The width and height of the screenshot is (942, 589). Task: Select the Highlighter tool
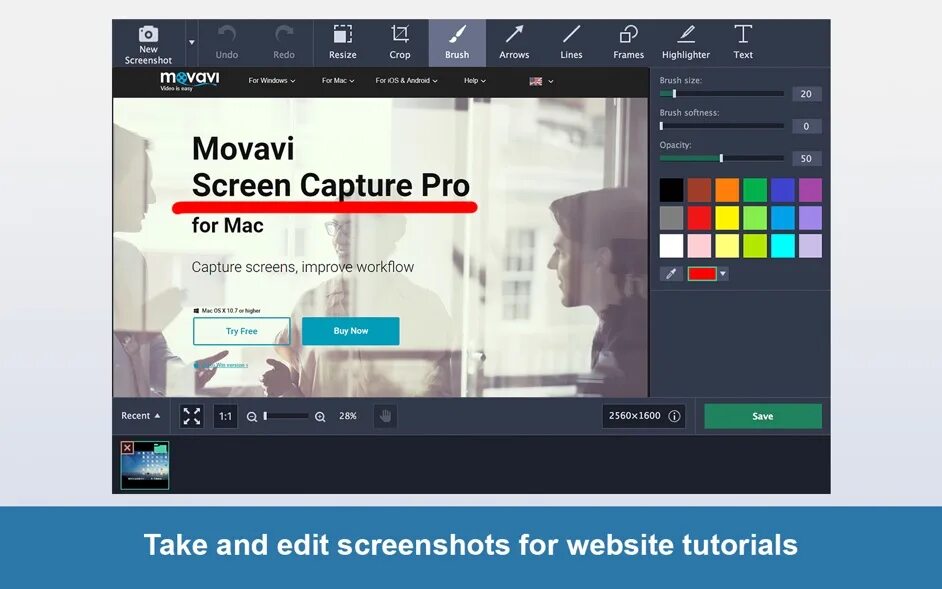pos(685,43)
